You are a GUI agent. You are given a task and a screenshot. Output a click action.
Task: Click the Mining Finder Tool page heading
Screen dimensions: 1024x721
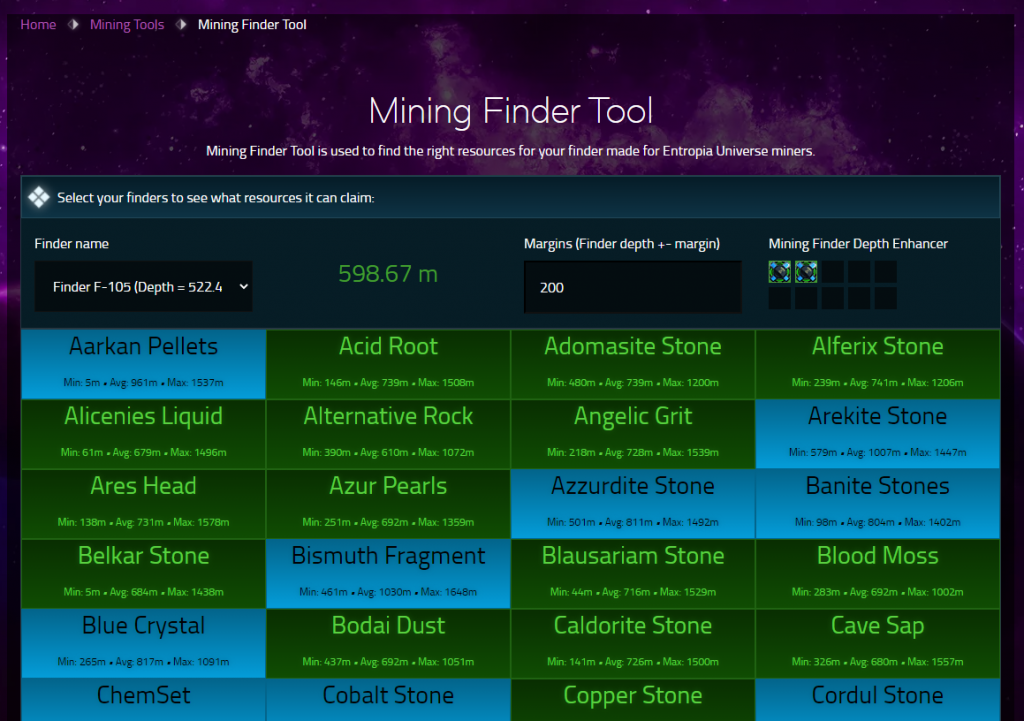[x=511, y=110]
